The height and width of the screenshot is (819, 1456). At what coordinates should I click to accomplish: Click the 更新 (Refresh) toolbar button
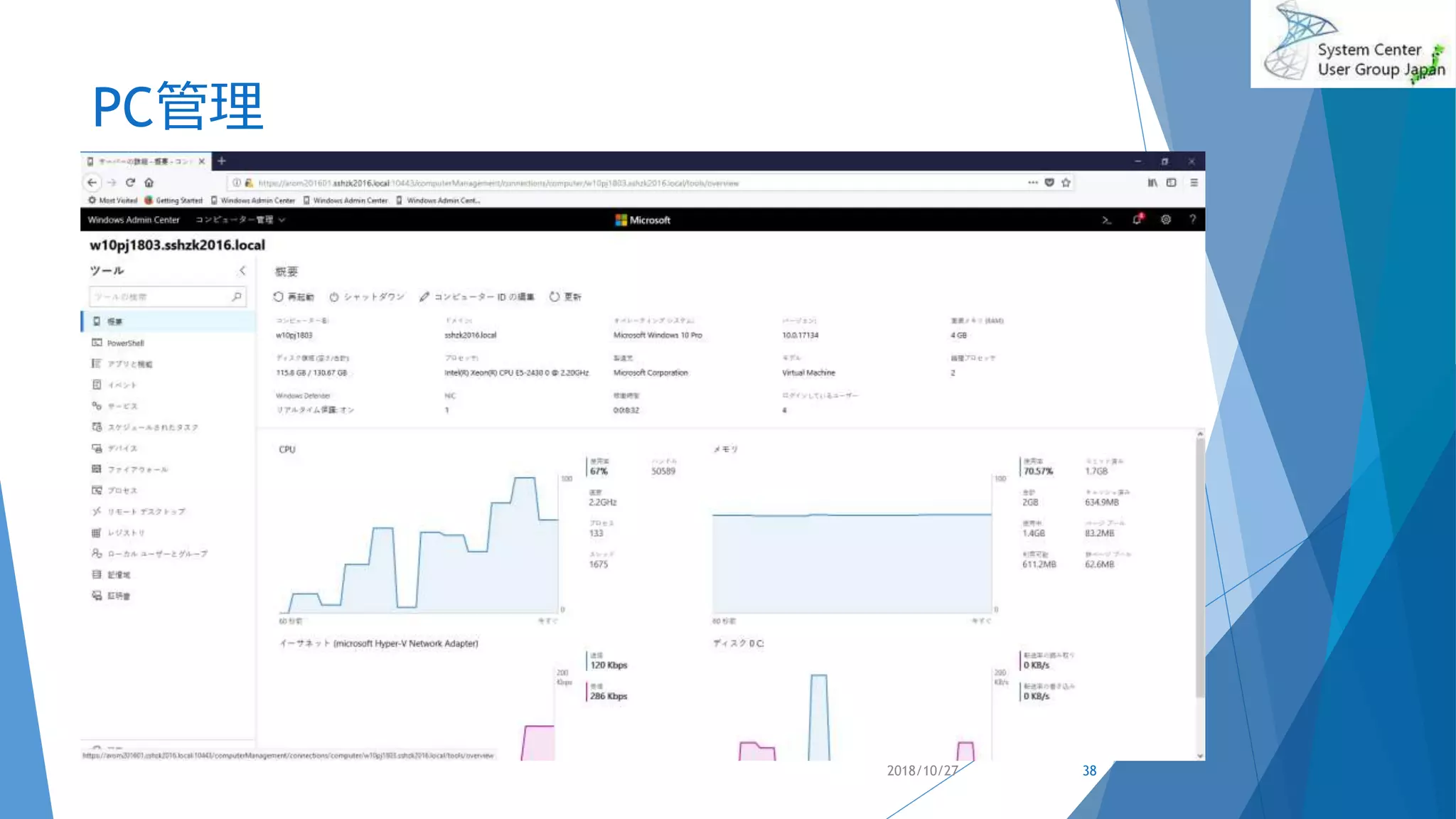coord(565,297)
